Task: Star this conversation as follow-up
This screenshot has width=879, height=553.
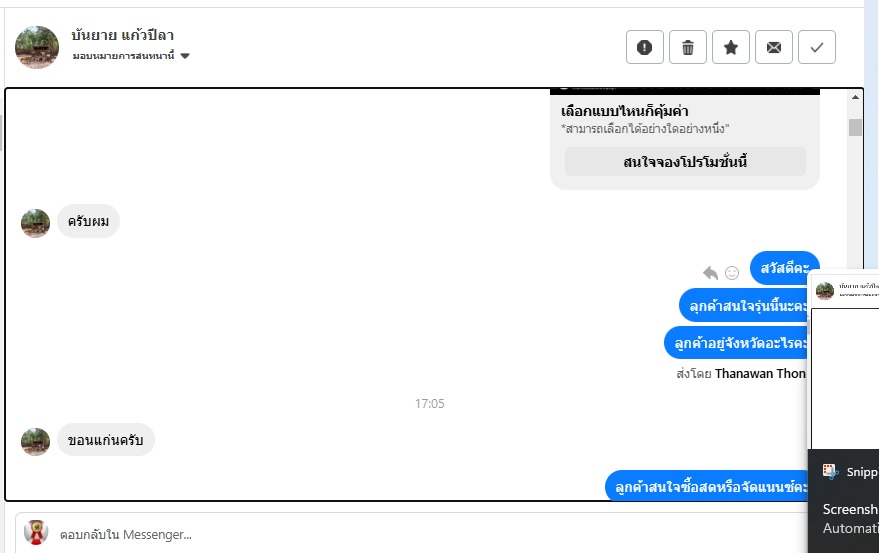Action: 731,47
